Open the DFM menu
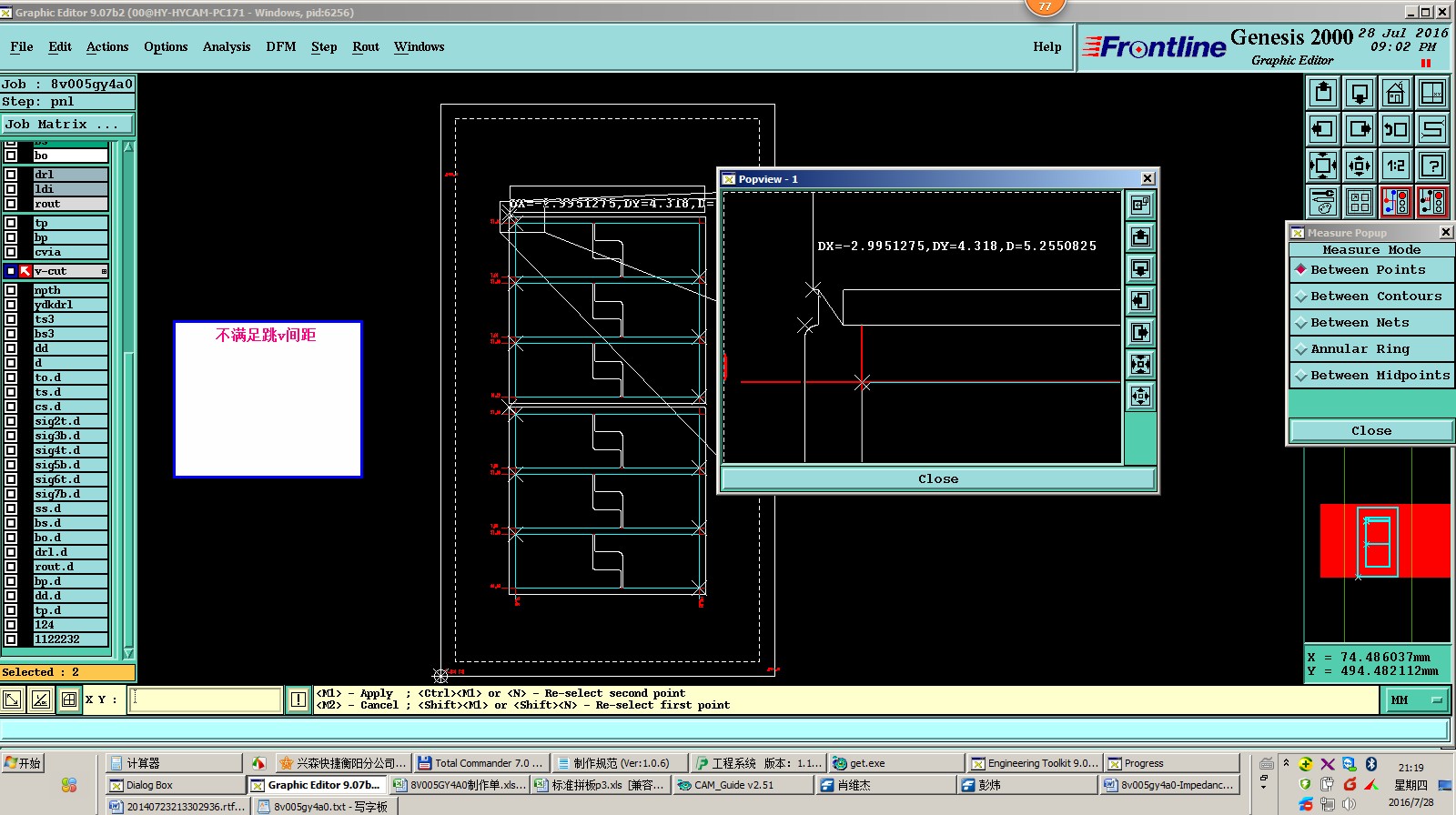Viewport: 1456px width, 815px height. click(280, 47)
